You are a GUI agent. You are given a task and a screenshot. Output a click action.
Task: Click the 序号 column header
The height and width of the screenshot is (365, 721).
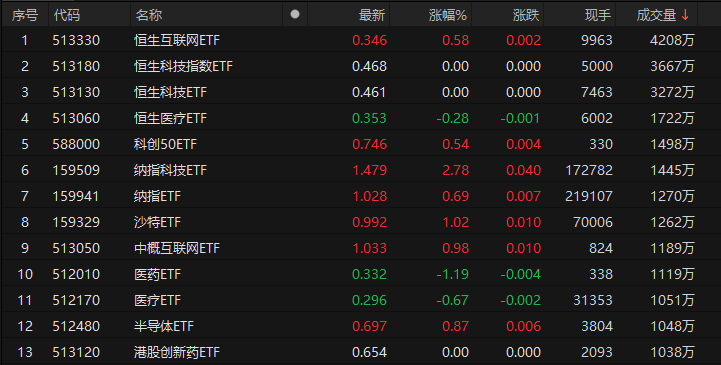click(25, 15)
